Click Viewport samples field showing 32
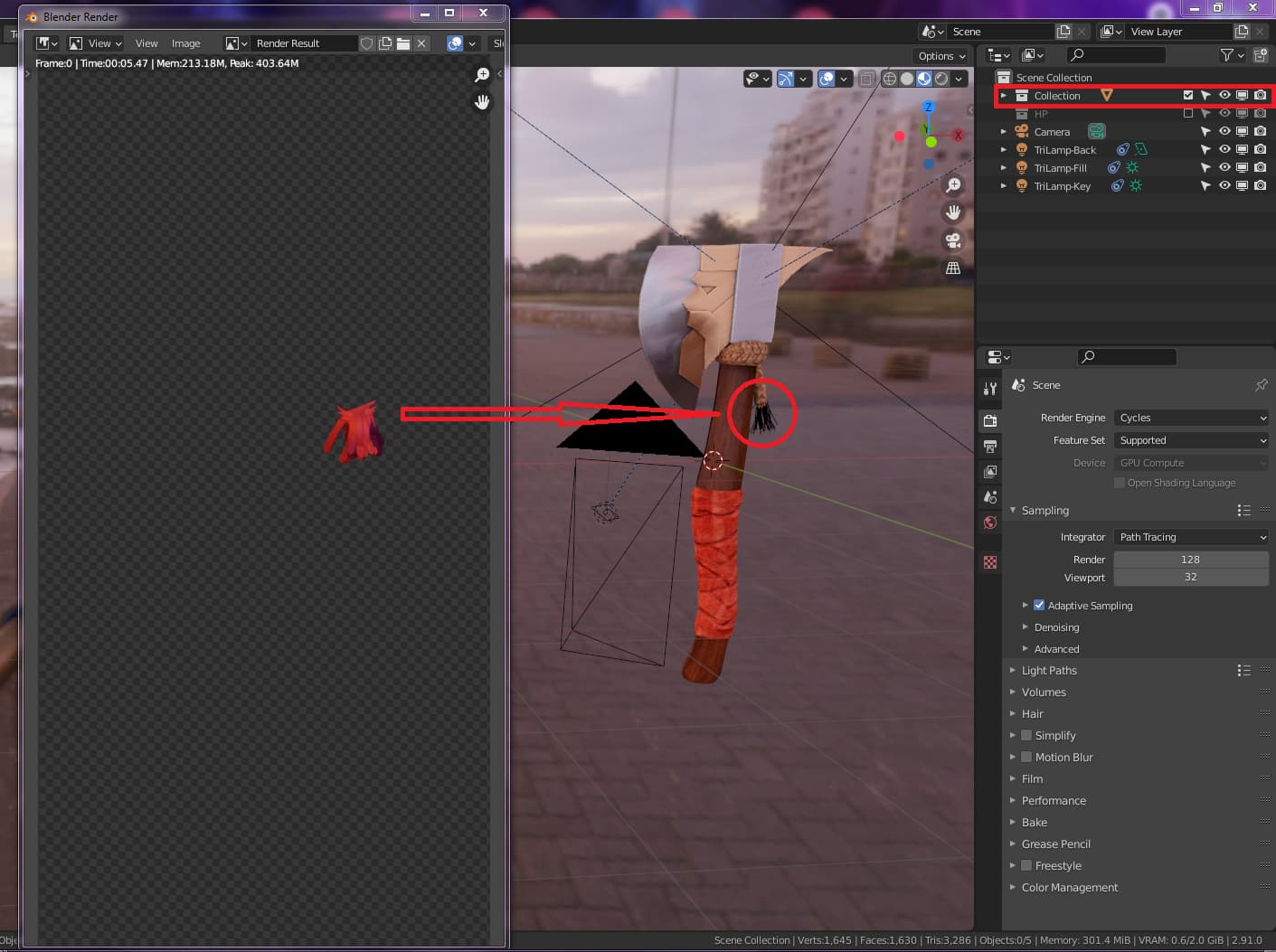This screenshot has height=952, width=1276. click(1191, 577)
